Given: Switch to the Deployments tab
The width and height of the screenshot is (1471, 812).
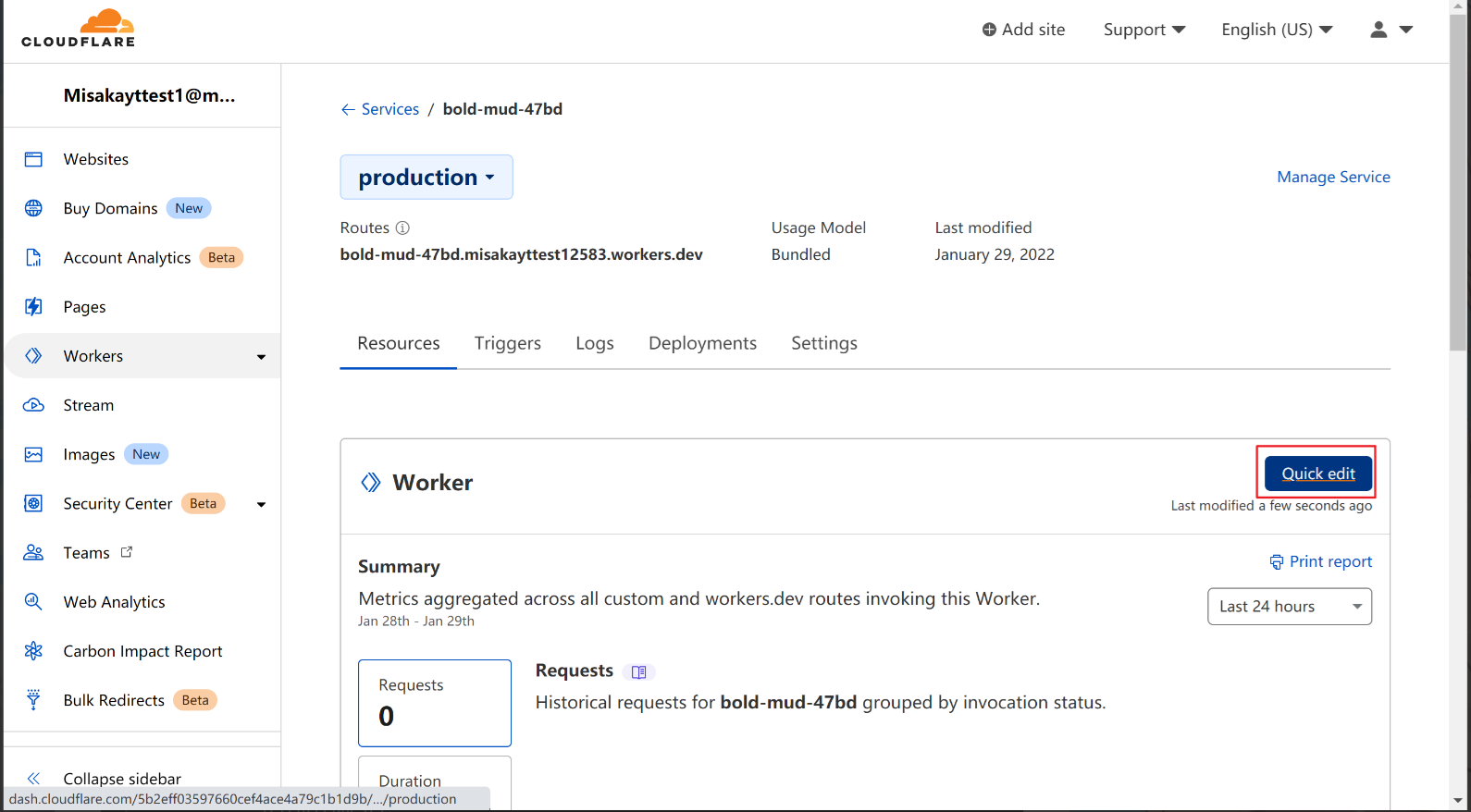Looking at the screenshot, I should [x=702, y=343].
